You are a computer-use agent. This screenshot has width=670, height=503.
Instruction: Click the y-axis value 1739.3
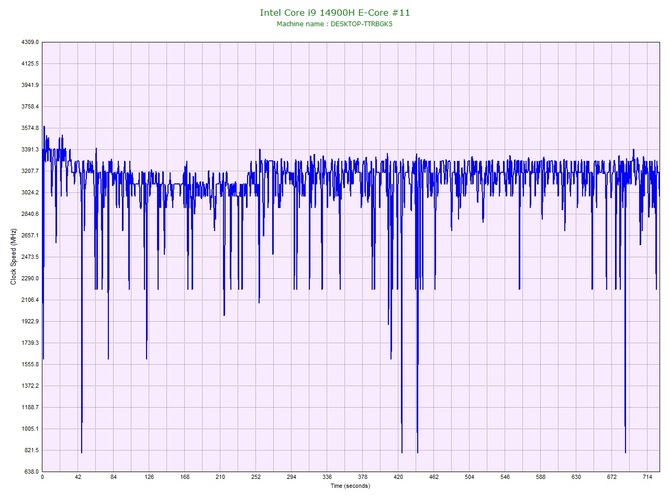click(30, 343)
